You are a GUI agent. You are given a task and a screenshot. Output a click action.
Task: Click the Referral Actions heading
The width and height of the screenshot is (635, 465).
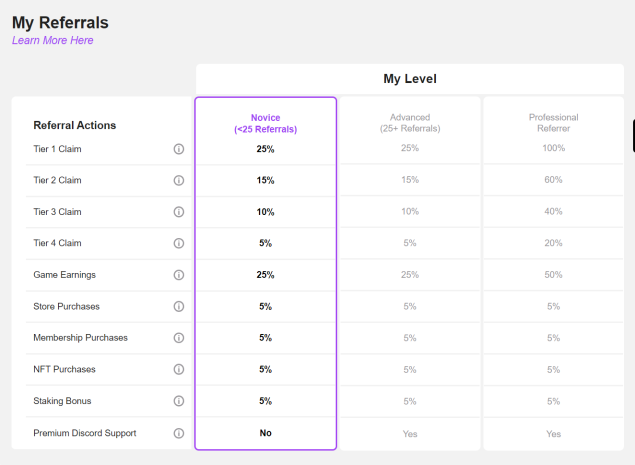pyautogui.click(x=75, y=125)
